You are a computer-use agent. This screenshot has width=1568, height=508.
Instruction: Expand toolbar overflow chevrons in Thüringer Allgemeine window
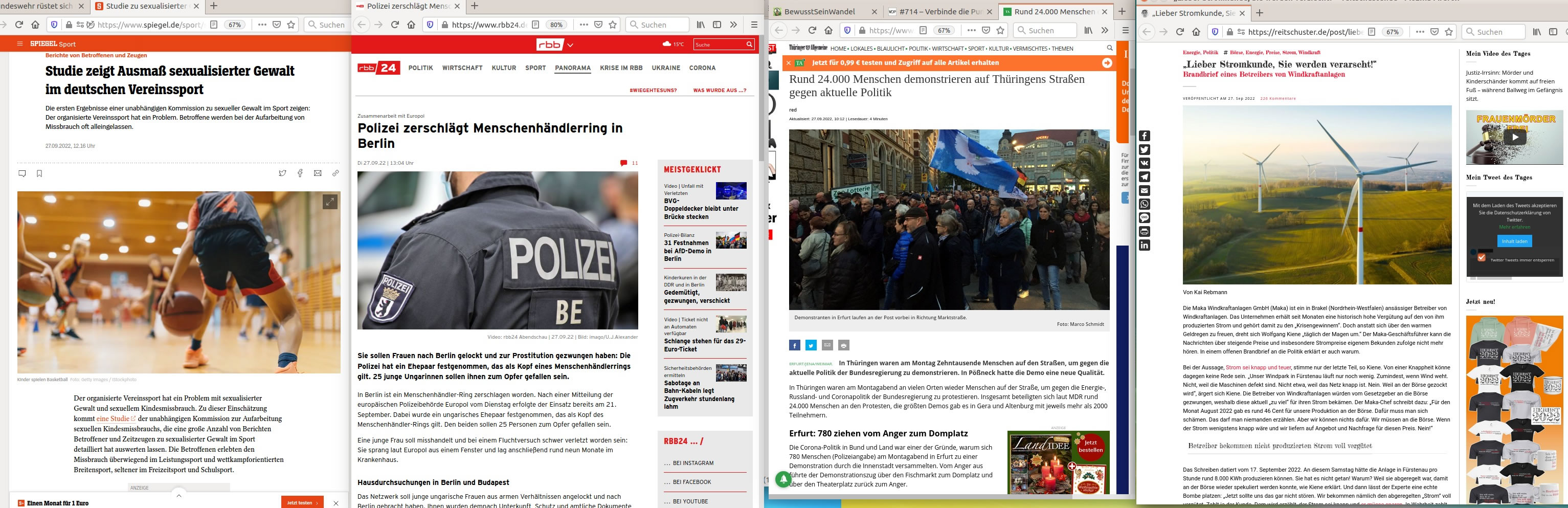pos(1105,31)
